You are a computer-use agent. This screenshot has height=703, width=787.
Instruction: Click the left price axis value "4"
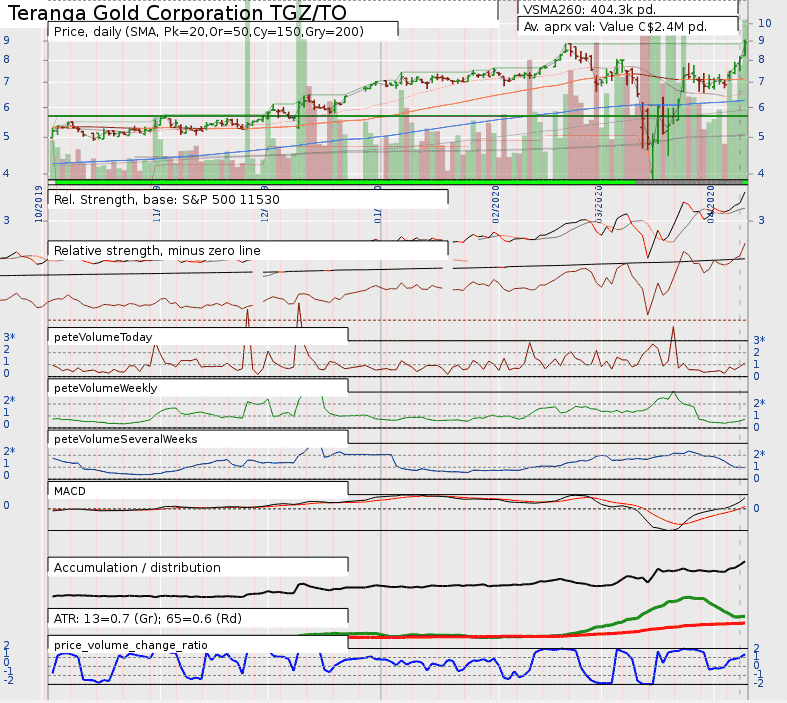click(7, 173)
